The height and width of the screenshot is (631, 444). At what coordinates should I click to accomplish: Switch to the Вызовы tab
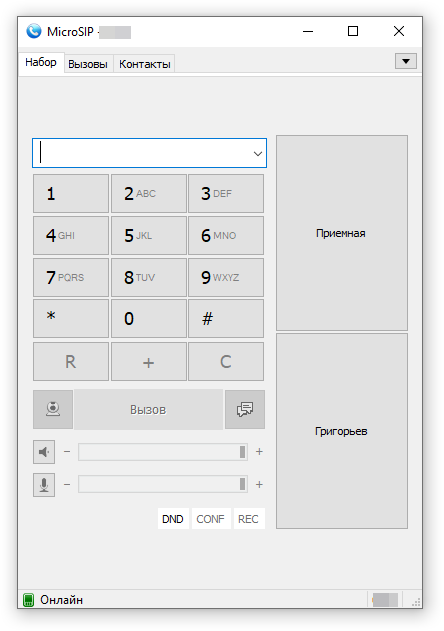pos(88,64)
